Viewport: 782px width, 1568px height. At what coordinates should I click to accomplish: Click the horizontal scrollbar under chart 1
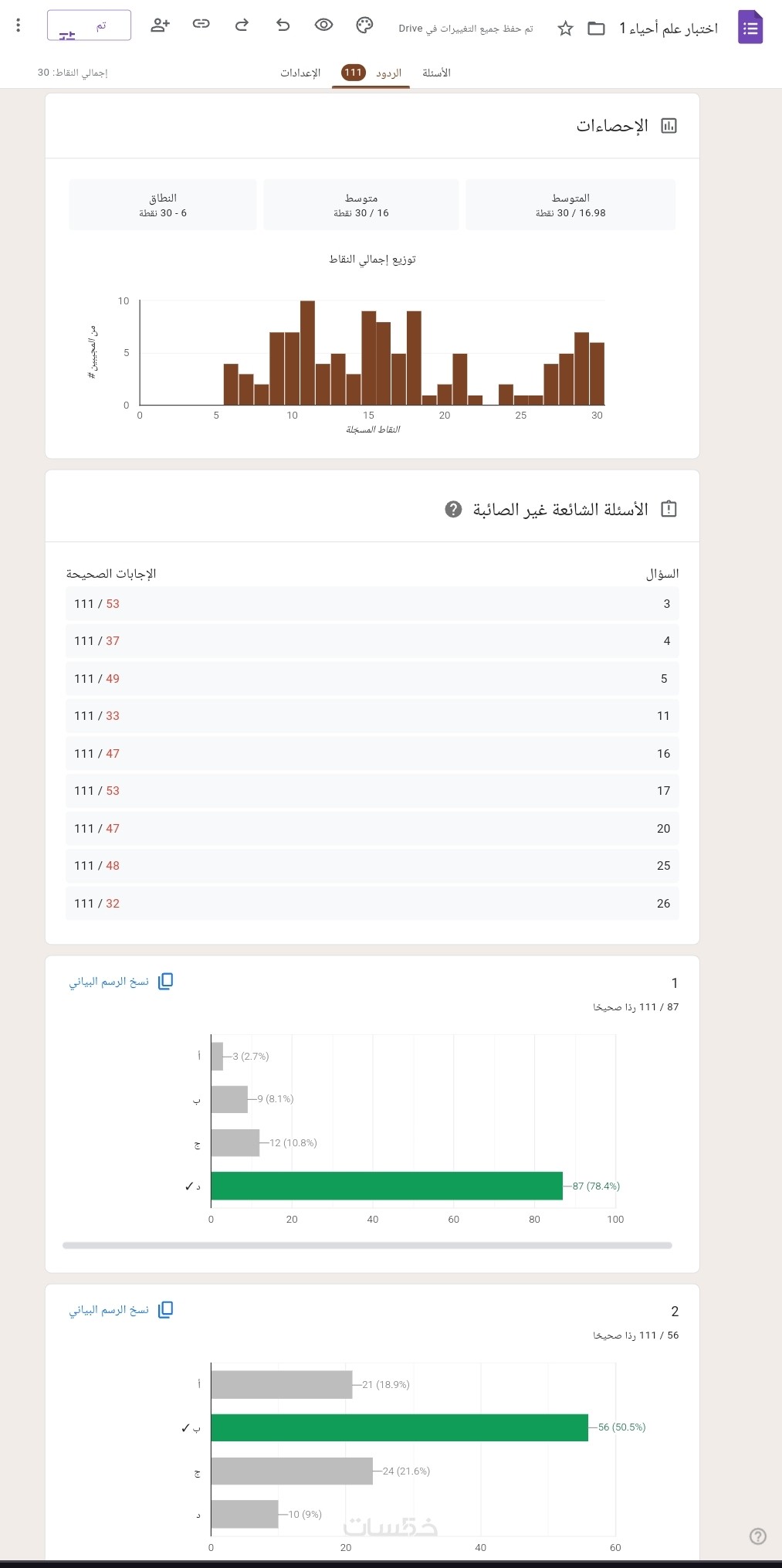click(x=367, y=1245)
